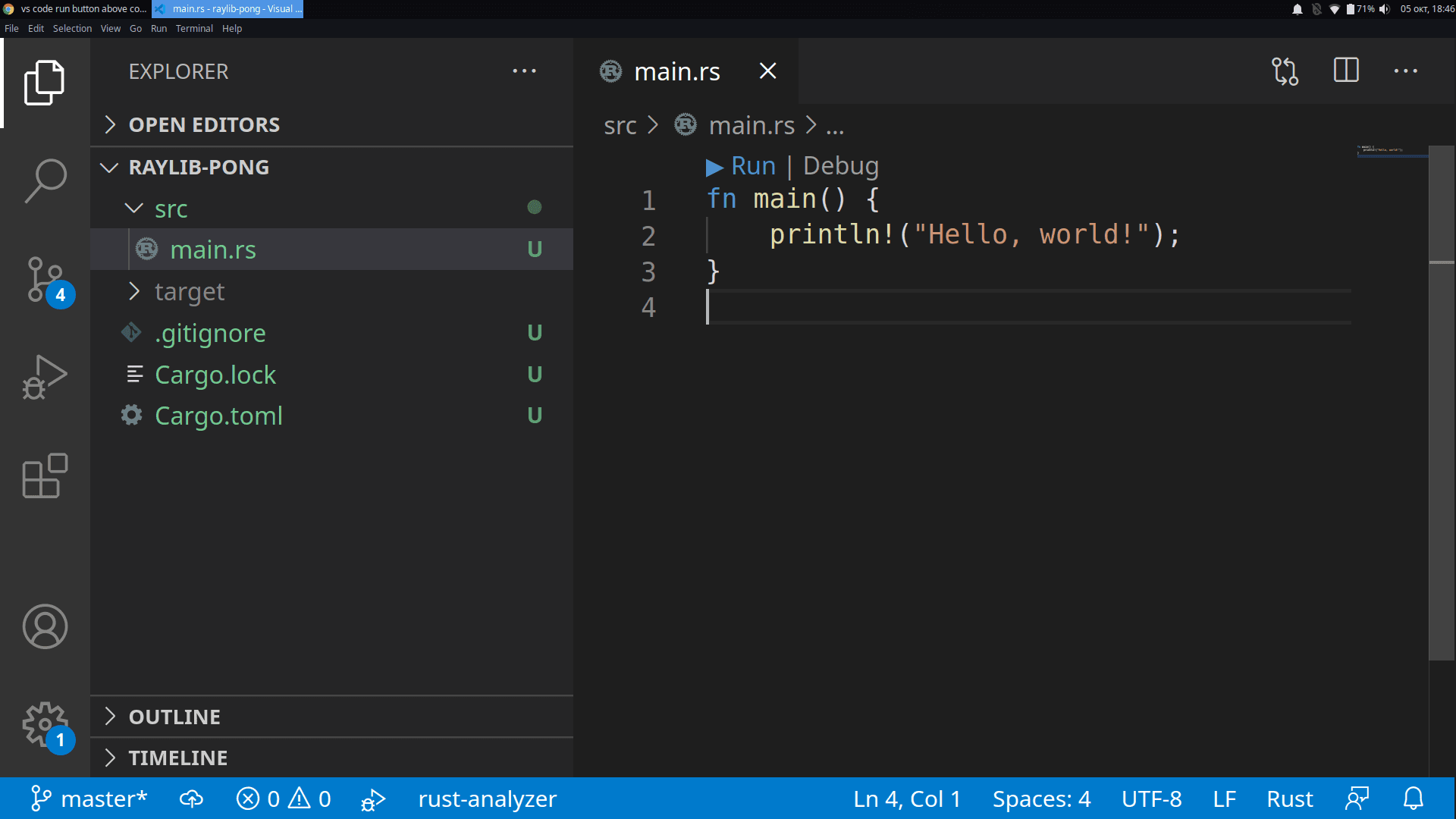Open the Selection menu
This screenshot has width=1456, height=819.
(72, 28)
